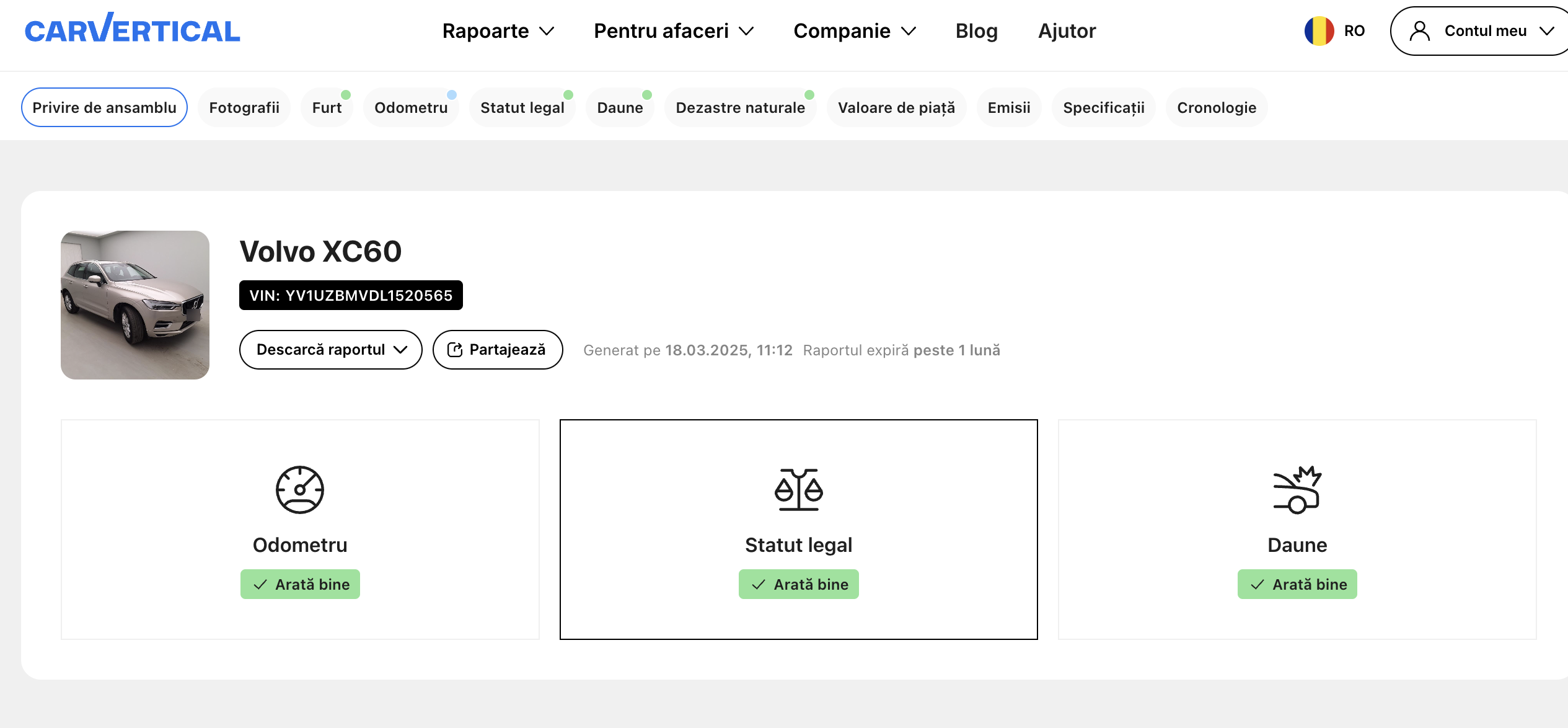Click the car damage crash icon

tap(1297, 490)
